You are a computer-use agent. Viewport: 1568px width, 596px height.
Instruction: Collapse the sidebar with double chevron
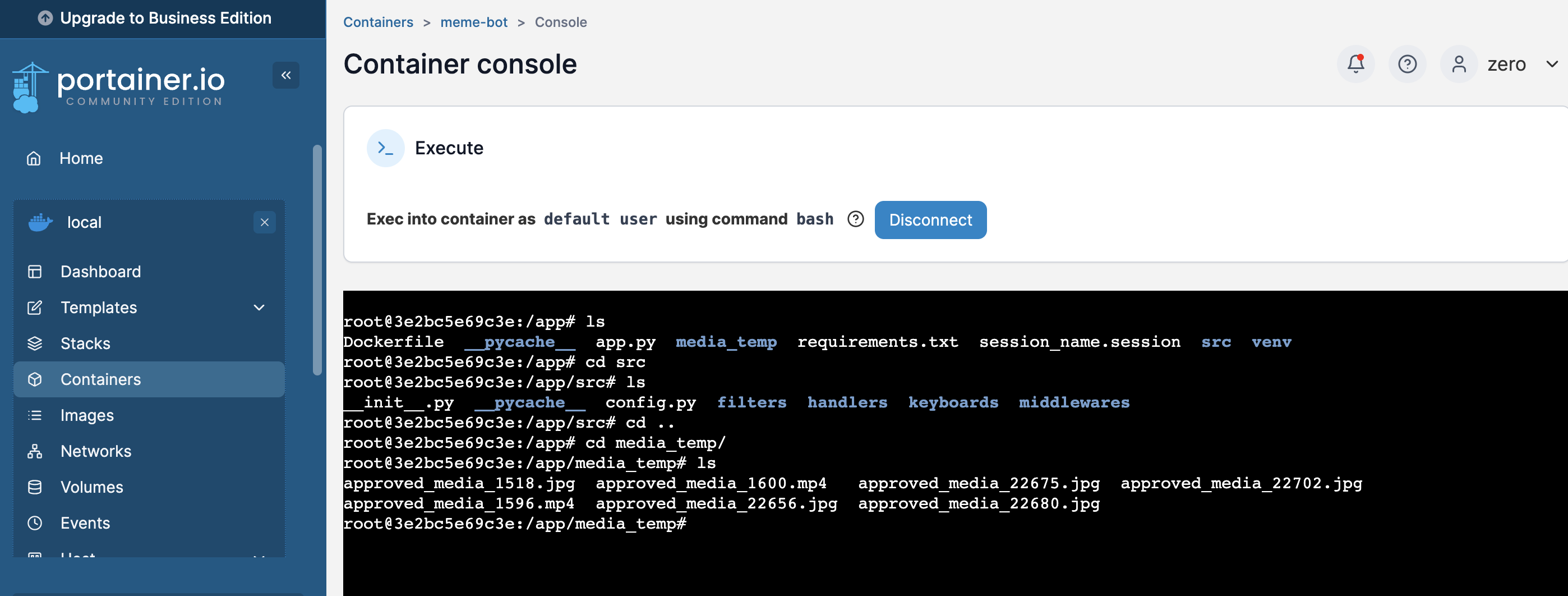[286, 76]
